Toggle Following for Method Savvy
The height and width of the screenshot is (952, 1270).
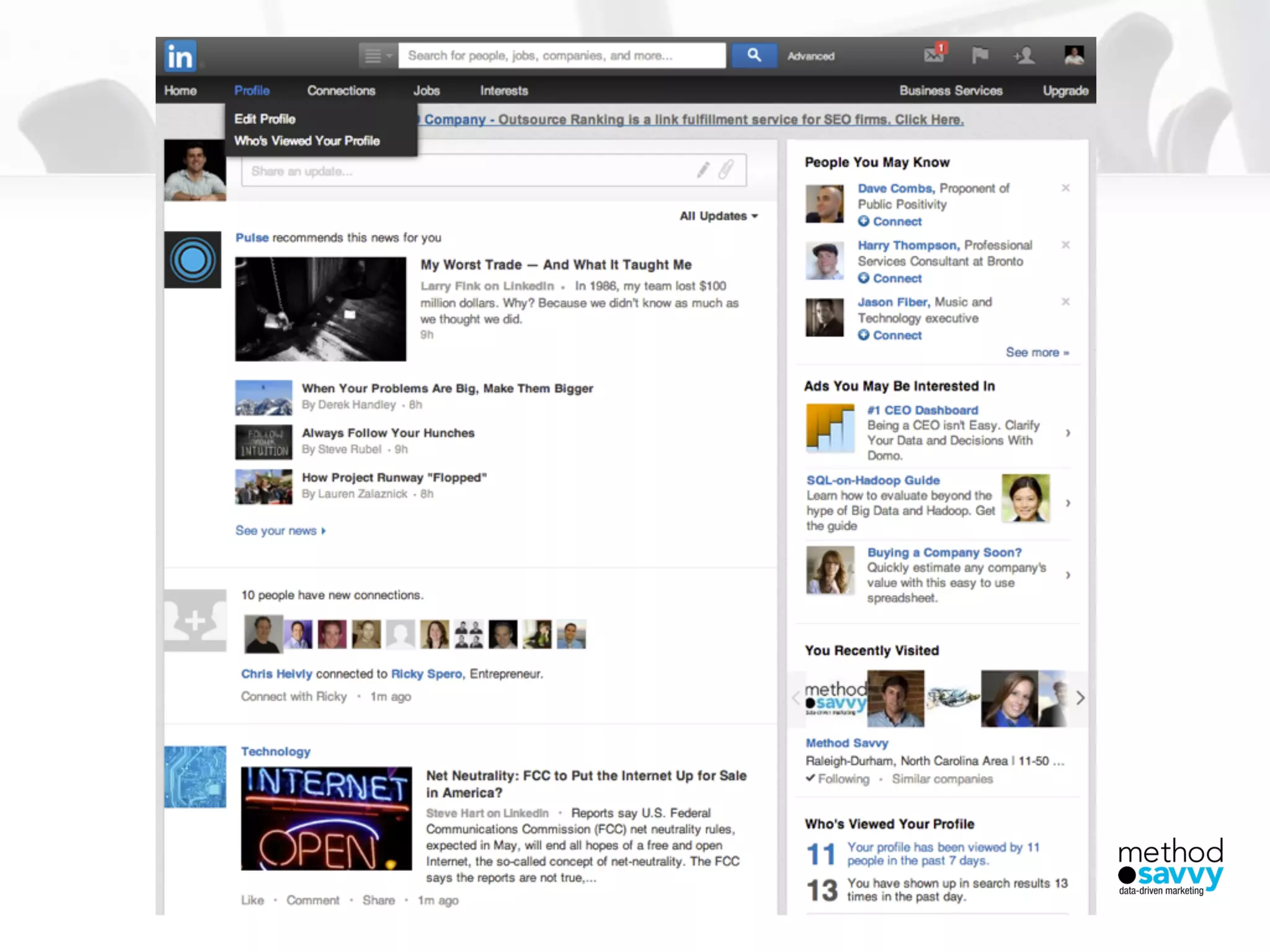coord(838,778)
